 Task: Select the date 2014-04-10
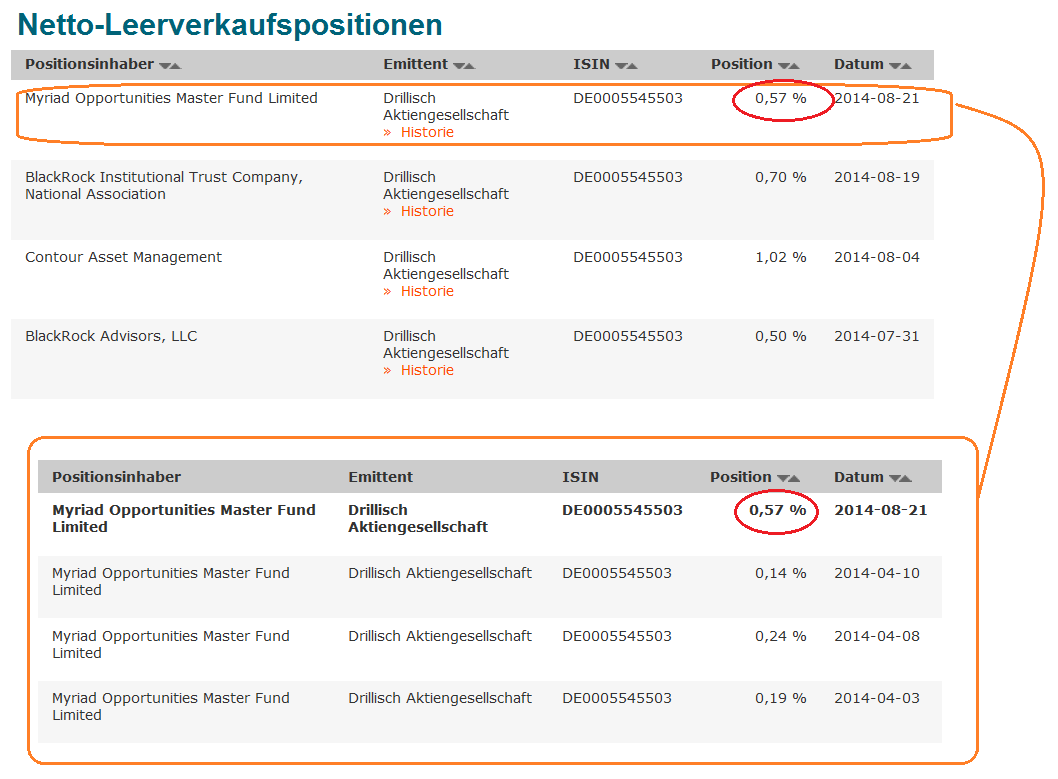pos(877,573)
